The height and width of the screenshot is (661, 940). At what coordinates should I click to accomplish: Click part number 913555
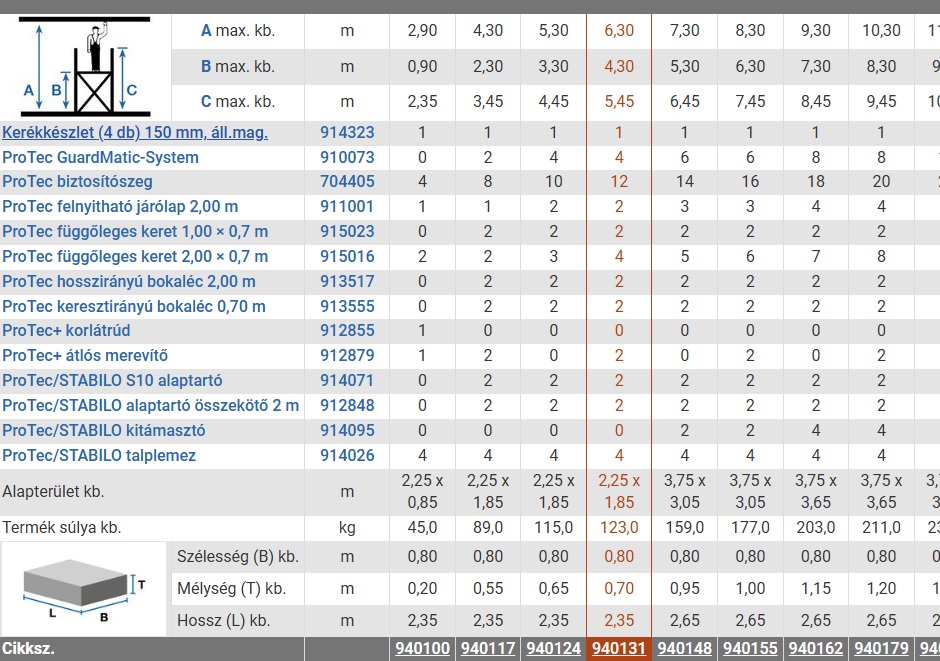click(347, 307)
